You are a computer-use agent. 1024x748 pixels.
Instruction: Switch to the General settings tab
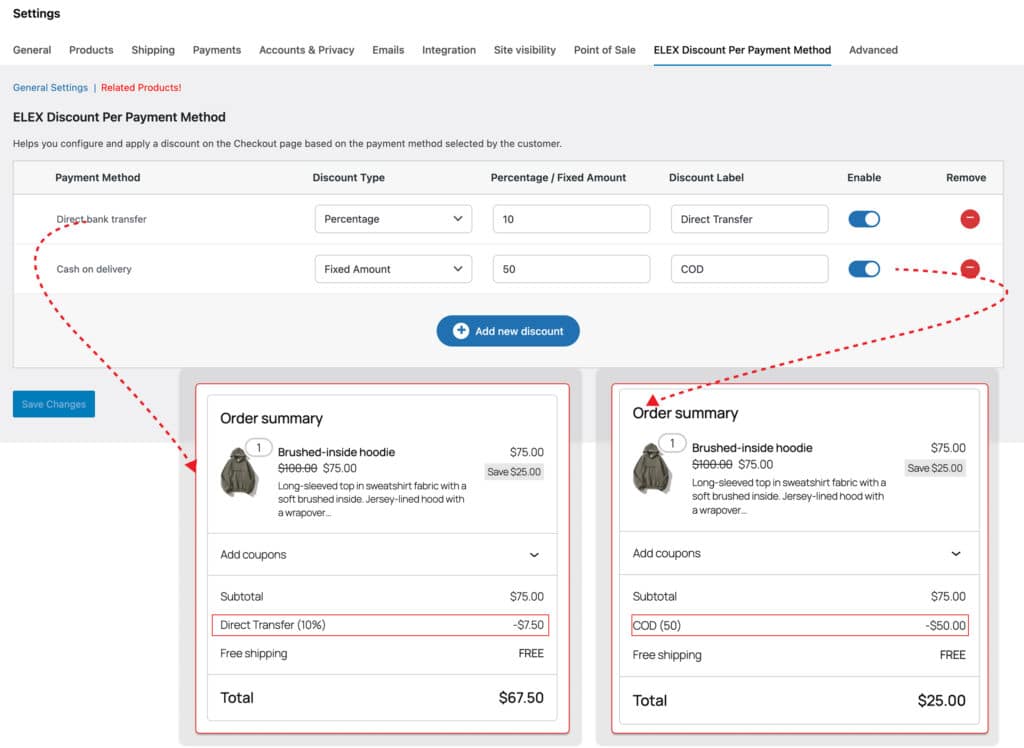32,50
